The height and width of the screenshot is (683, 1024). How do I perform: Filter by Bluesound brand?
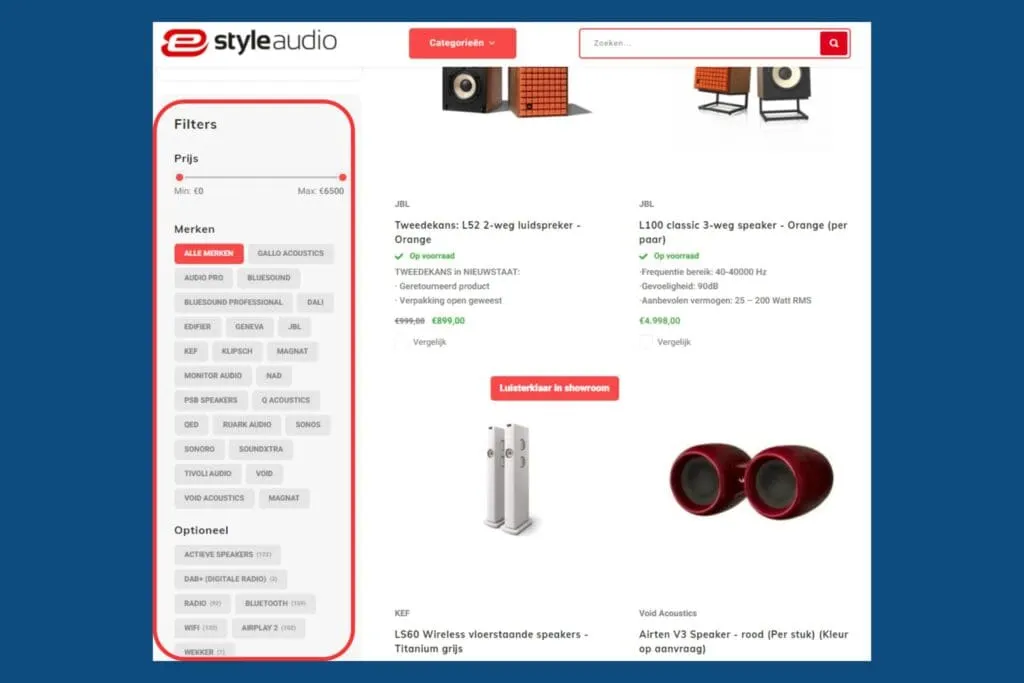(x=268, y=278)
